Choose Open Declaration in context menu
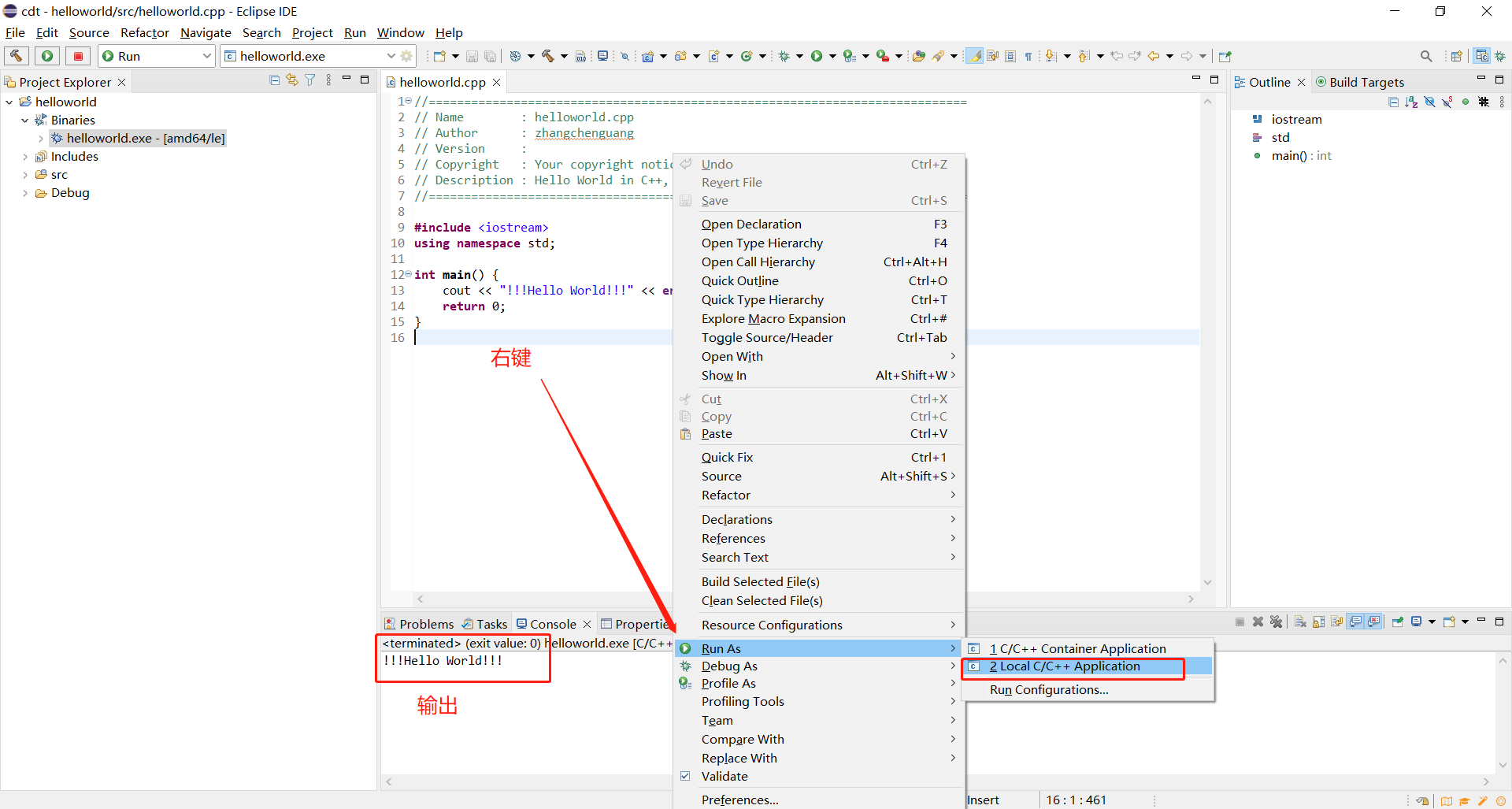This screenshot has height=809, width=1512. tap(819, 225)
